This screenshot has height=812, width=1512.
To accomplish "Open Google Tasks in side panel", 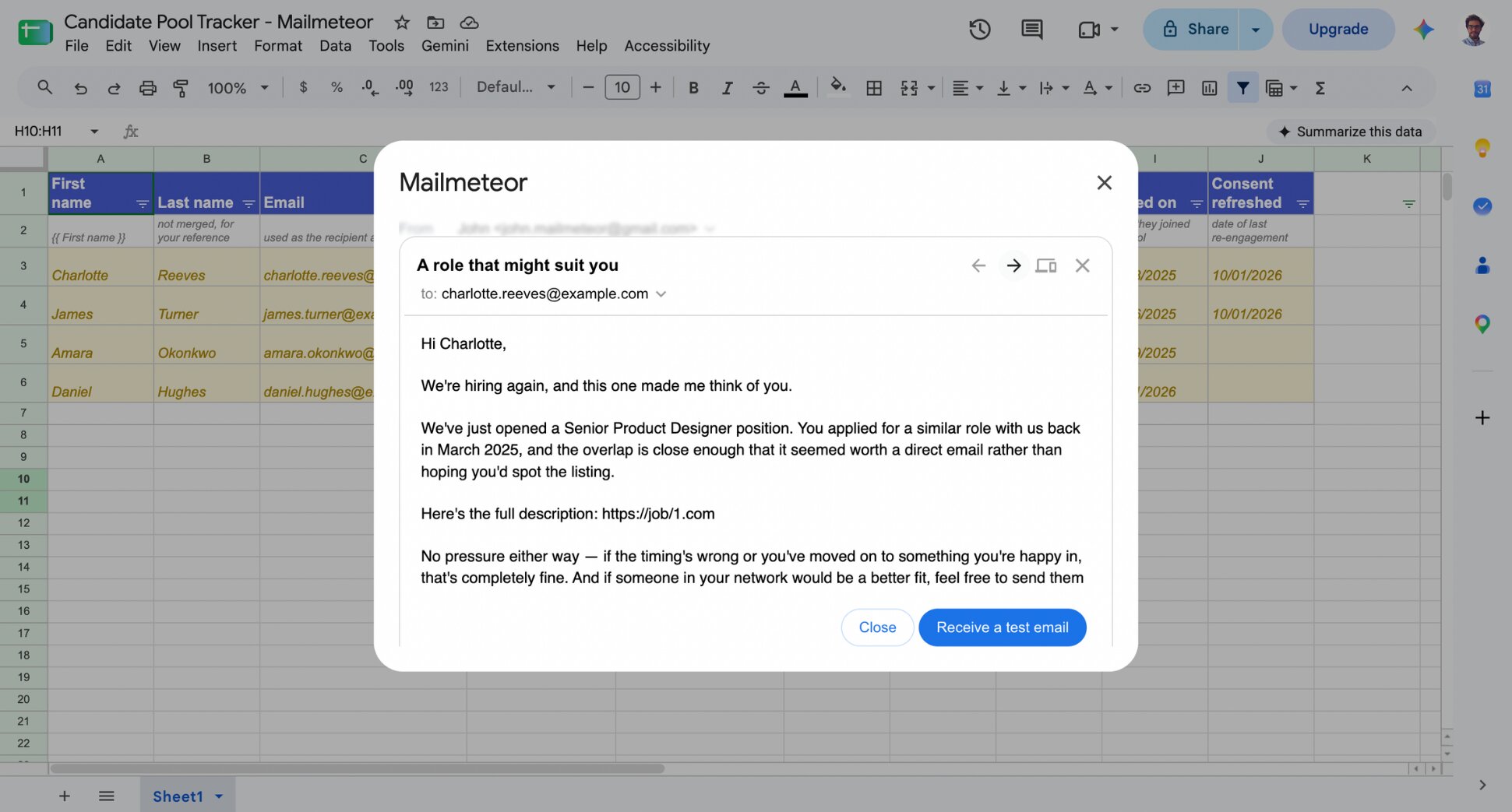I will (x=1482, y=206).
